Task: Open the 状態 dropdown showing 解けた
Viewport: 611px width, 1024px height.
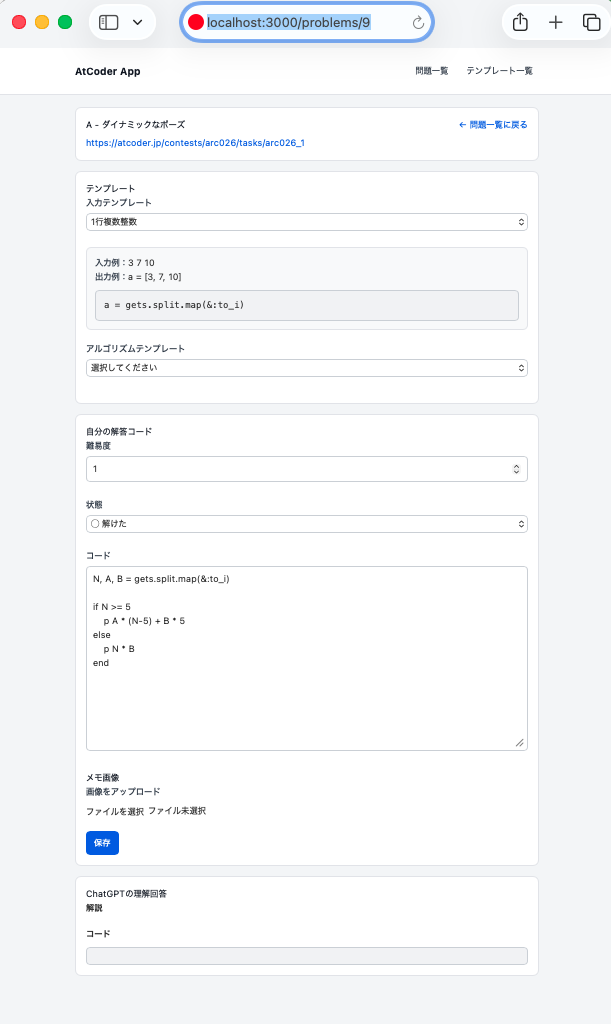Action: pos(307,524)
